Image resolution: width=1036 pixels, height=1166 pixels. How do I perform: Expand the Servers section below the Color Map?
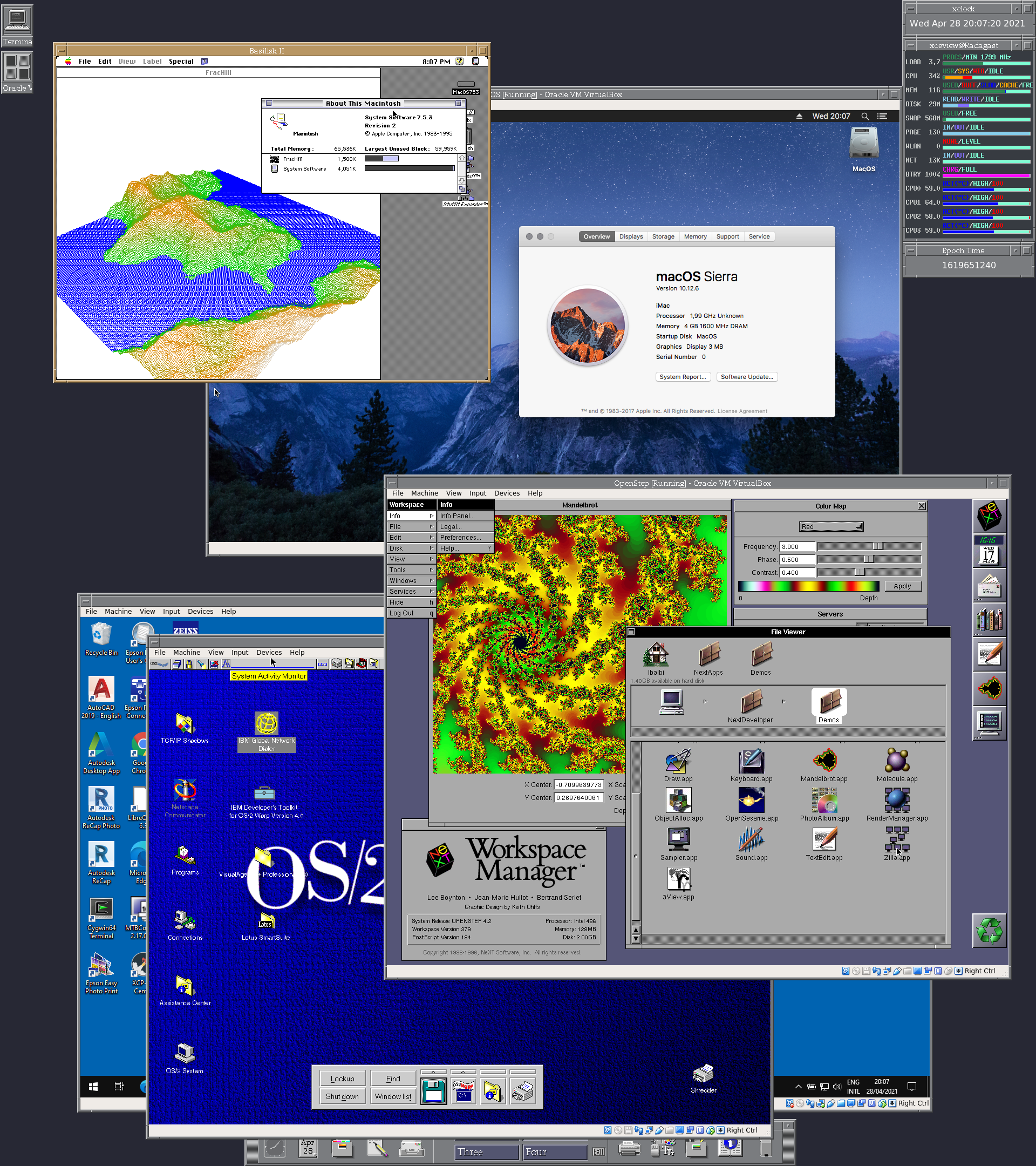click(x=830, y=614)
